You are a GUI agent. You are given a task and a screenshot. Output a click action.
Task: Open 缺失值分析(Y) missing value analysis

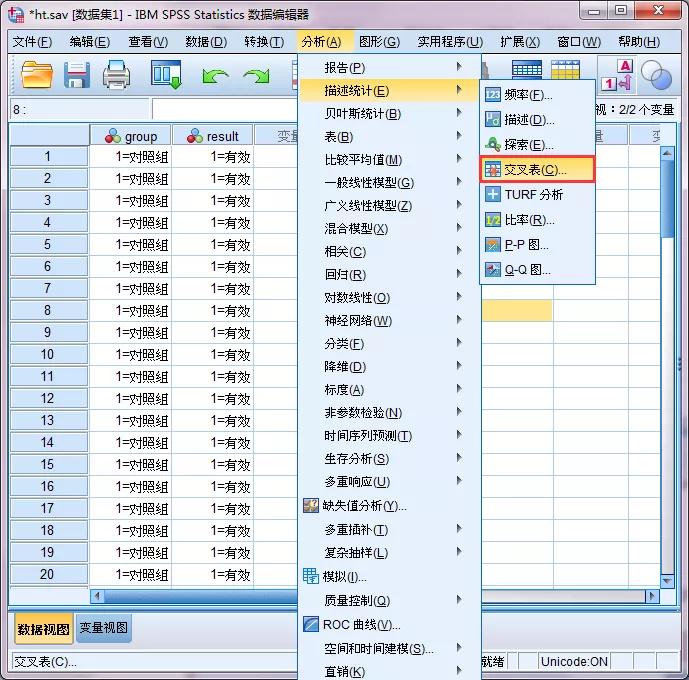click(x=389, y=506)
